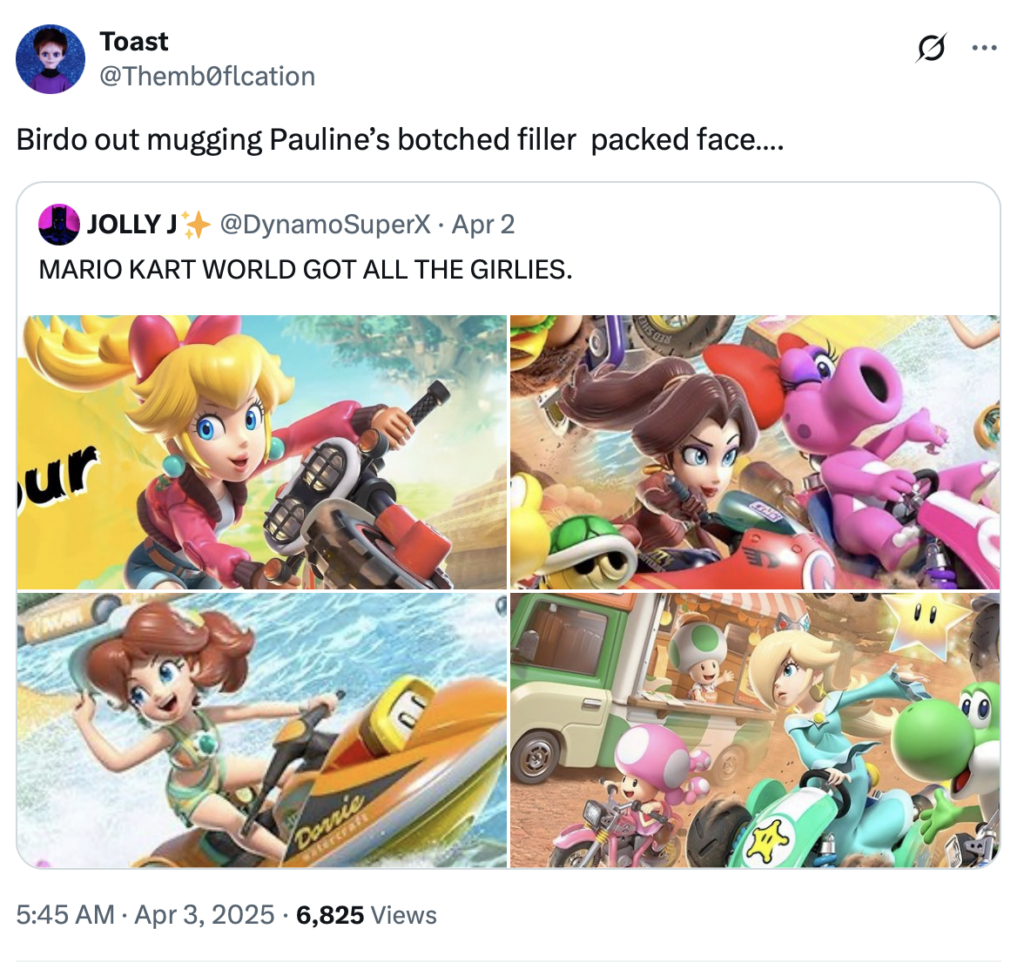The width and height of the screenshot is (1024, 969).
Task: Open the Rosalina and Toadette image
Action: click(x=755, y=733)
